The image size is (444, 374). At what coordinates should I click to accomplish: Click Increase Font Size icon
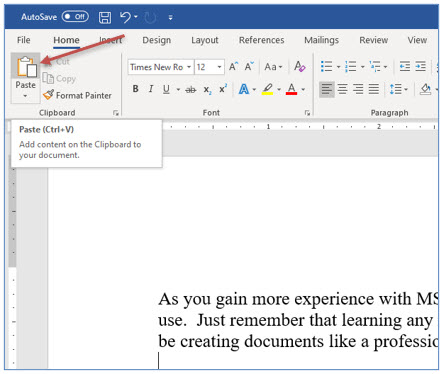point(233,67)
